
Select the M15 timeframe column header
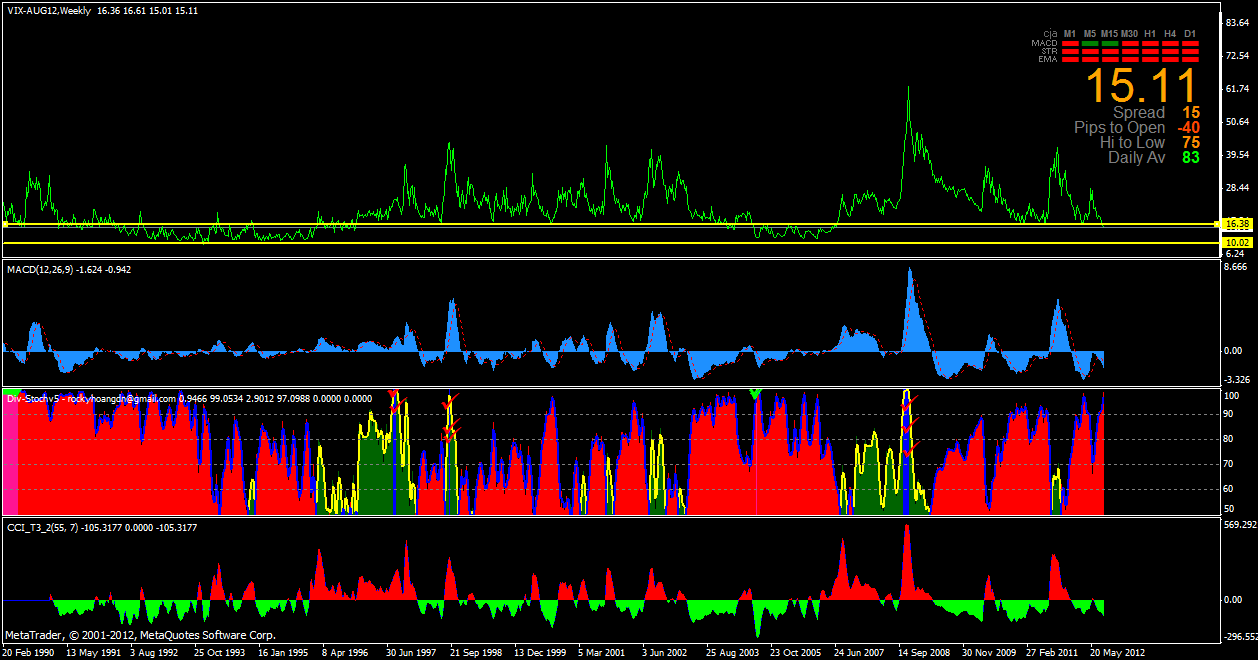pos(1110,34)
